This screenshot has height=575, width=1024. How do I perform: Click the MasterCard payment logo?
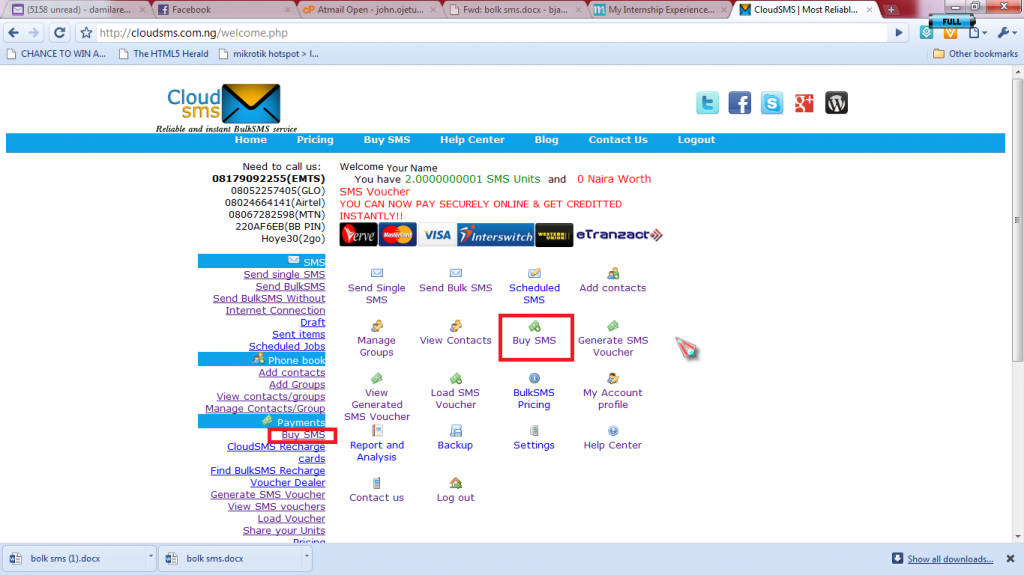(x=397, y=235)
